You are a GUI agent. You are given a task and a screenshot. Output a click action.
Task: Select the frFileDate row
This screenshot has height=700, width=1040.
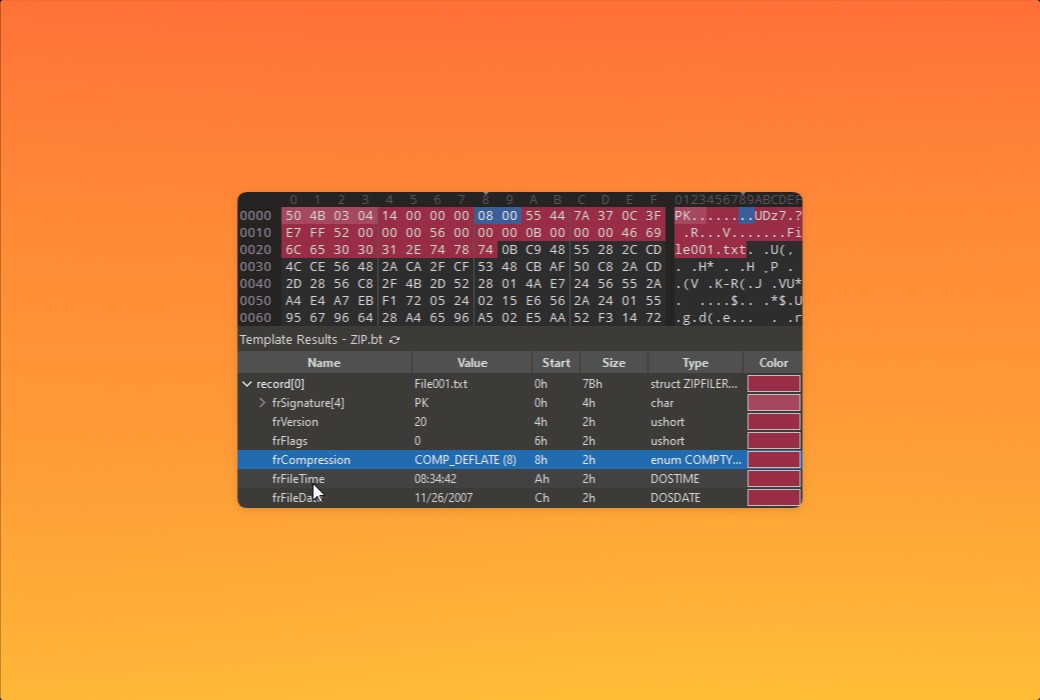point(297,497)
